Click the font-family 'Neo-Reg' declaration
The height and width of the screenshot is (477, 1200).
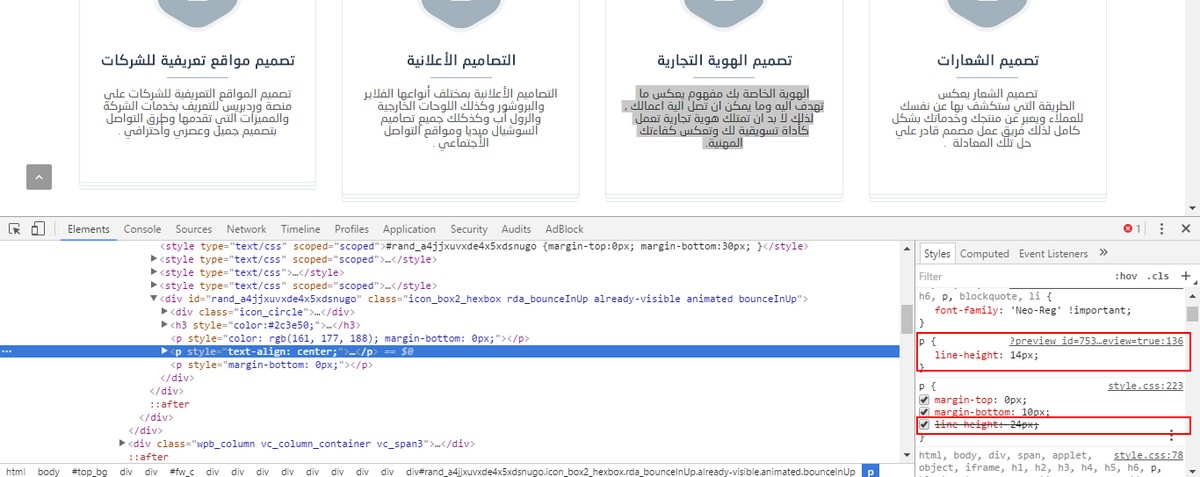pyautogui.click(x=1032, y=310)
